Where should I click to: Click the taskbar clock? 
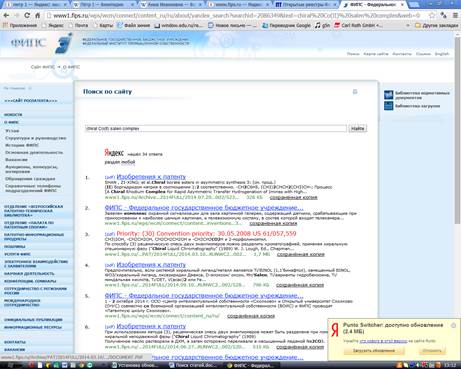(x=449, y=365)
